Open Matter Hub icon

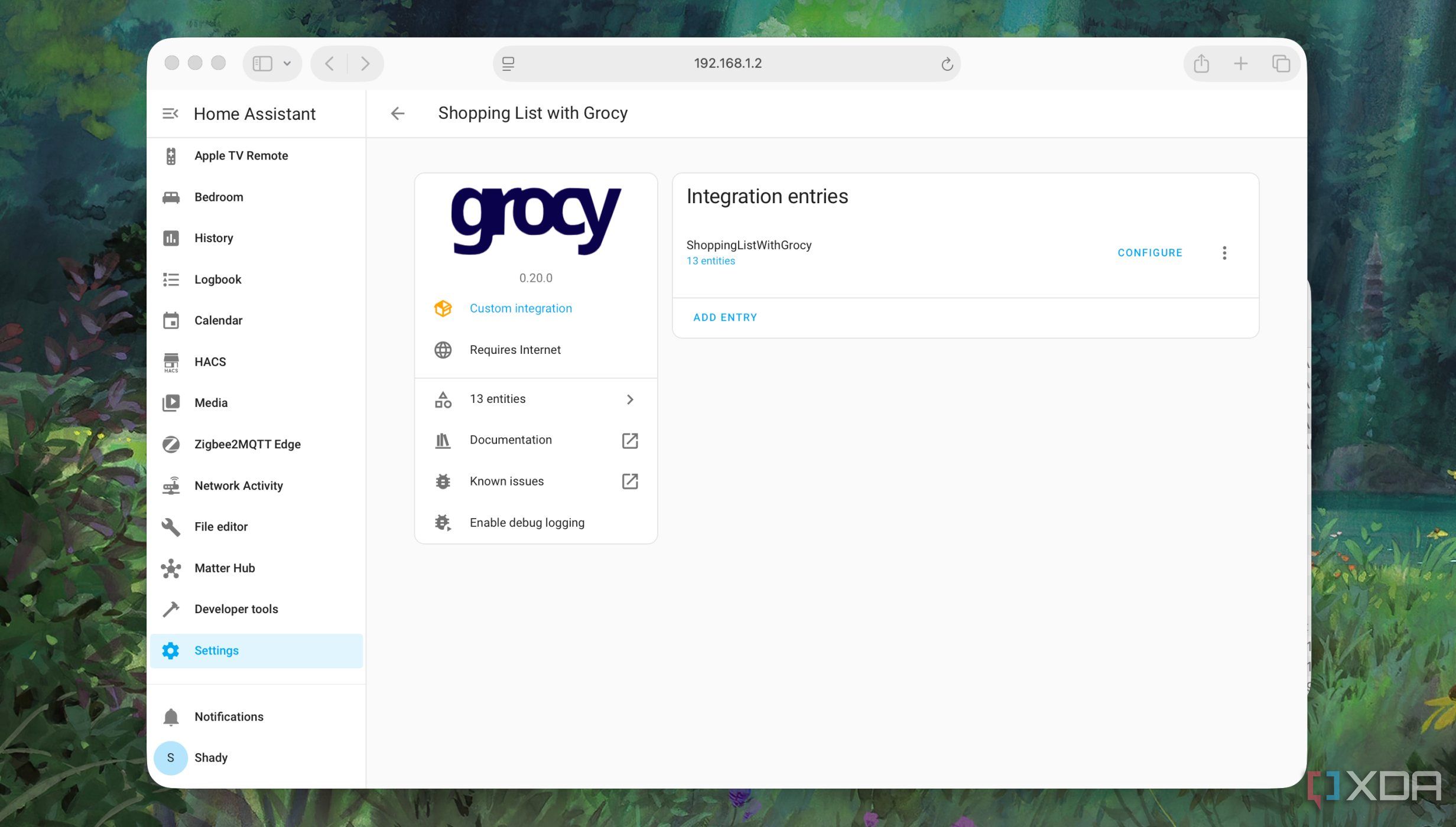(171, 568)
